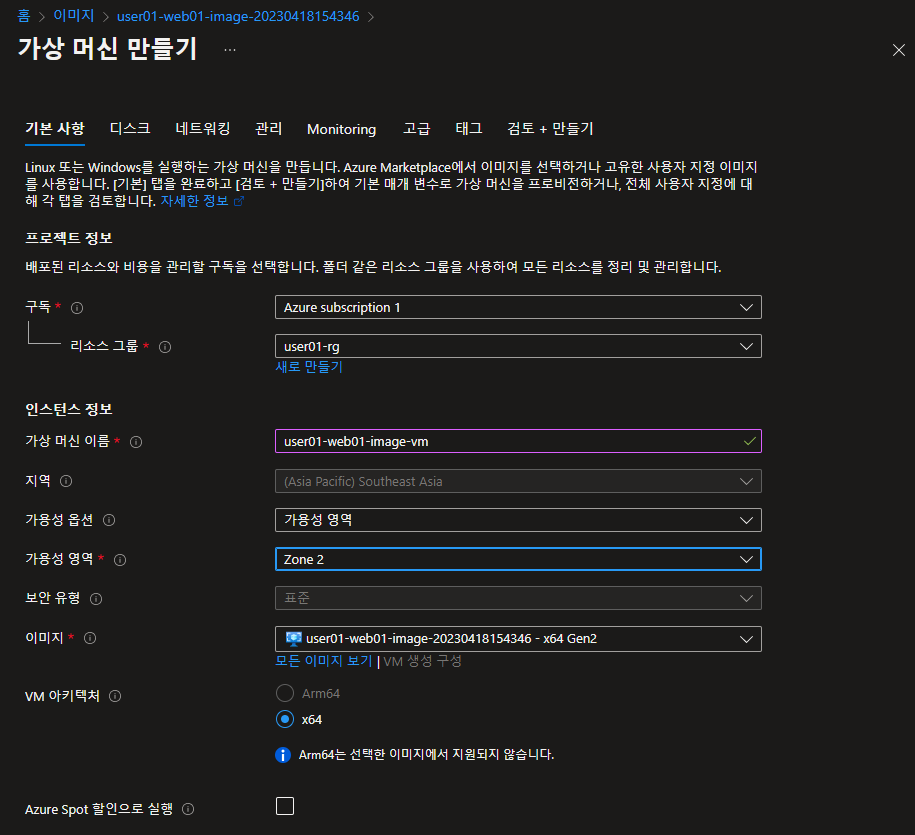Click the blue info icon beside Arm64 notice
915x835 pixels.
tap(283, 755)
